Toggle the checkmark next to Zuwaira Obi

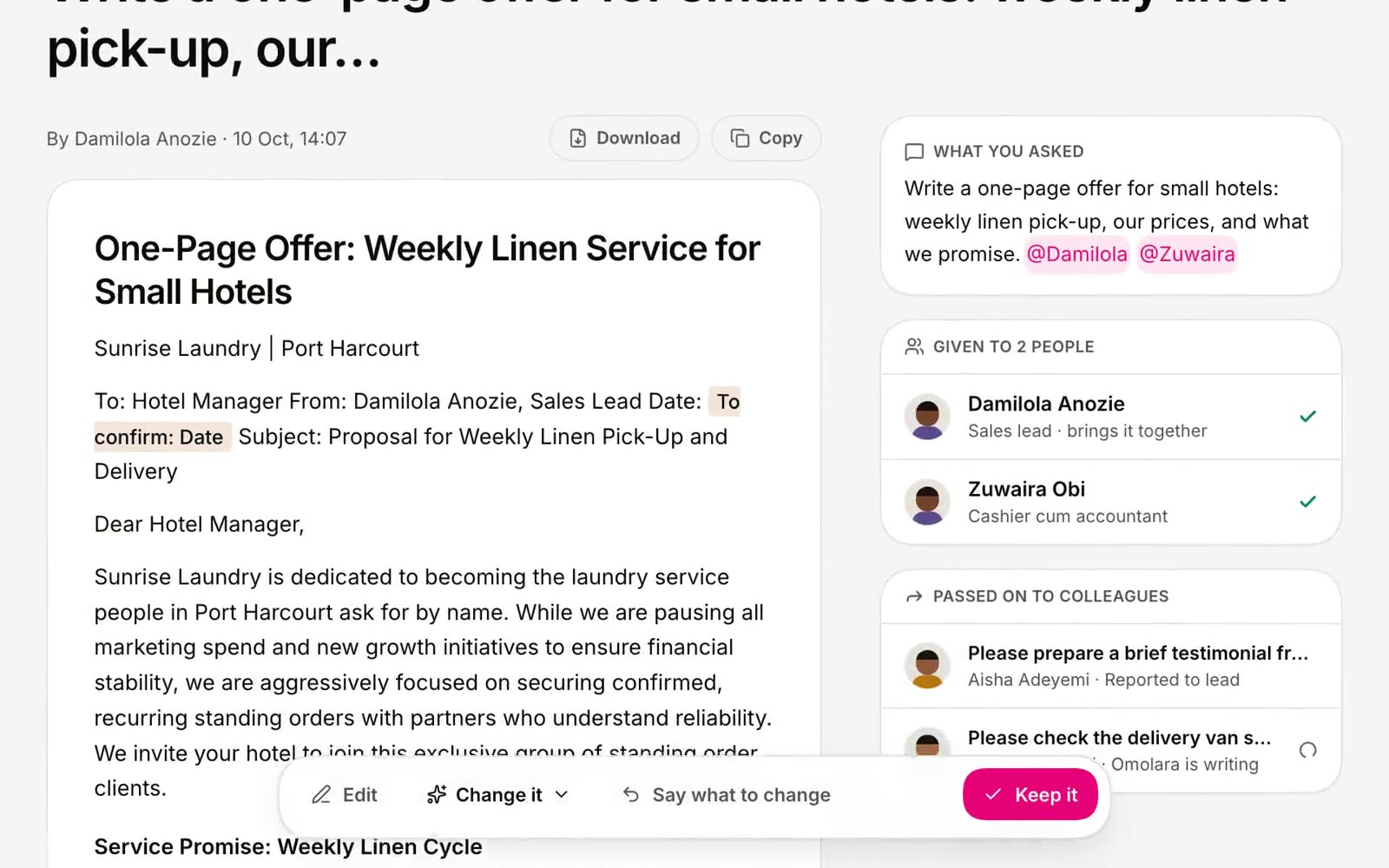pyautogui.click(x=1307, y=502)
